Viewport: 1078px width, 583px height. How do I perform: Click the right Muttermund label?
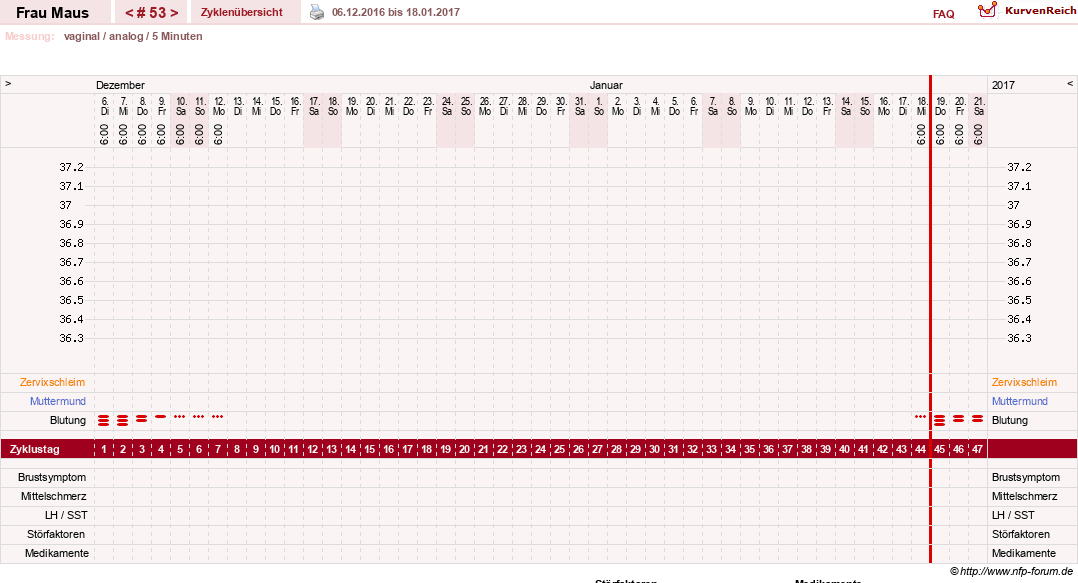coord(1020,402)
